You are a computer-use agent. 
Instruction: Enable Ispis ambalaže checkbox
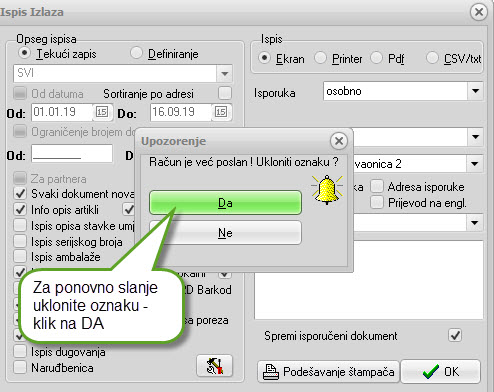(20, 256)
